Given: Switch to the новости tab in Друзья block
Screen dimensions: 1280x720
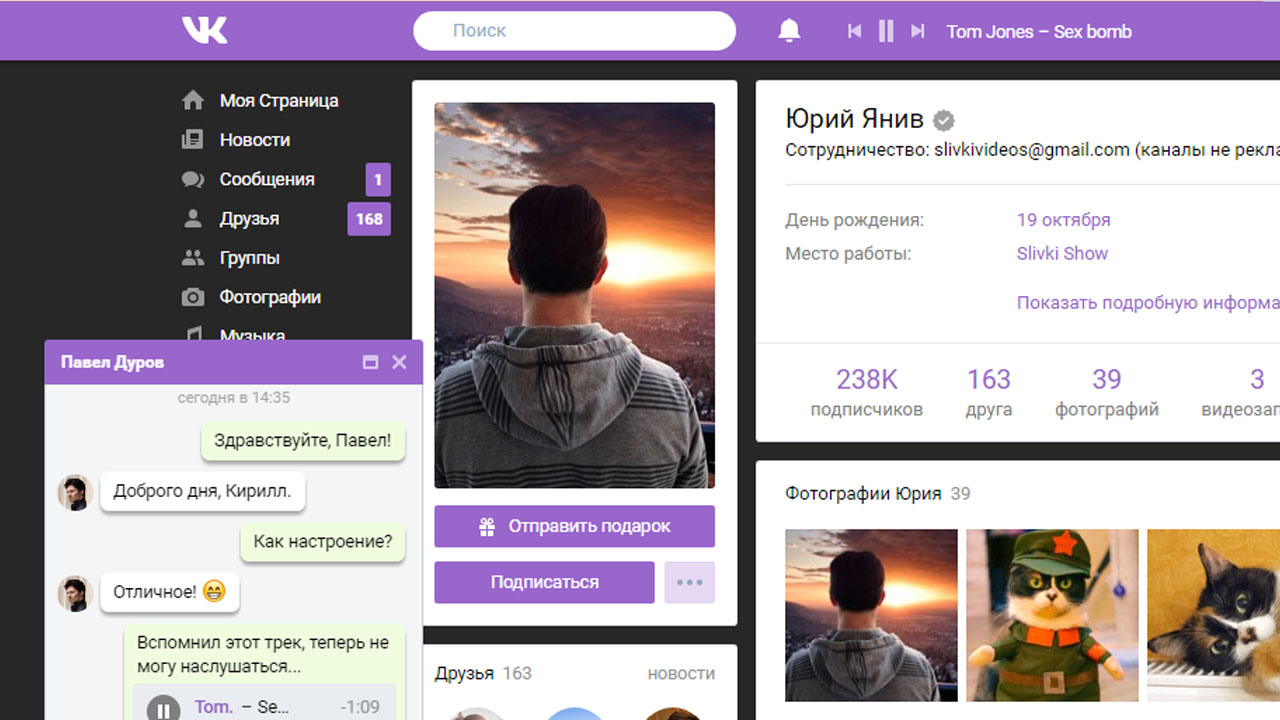Looking at the screenshot, I should [681, 674].
